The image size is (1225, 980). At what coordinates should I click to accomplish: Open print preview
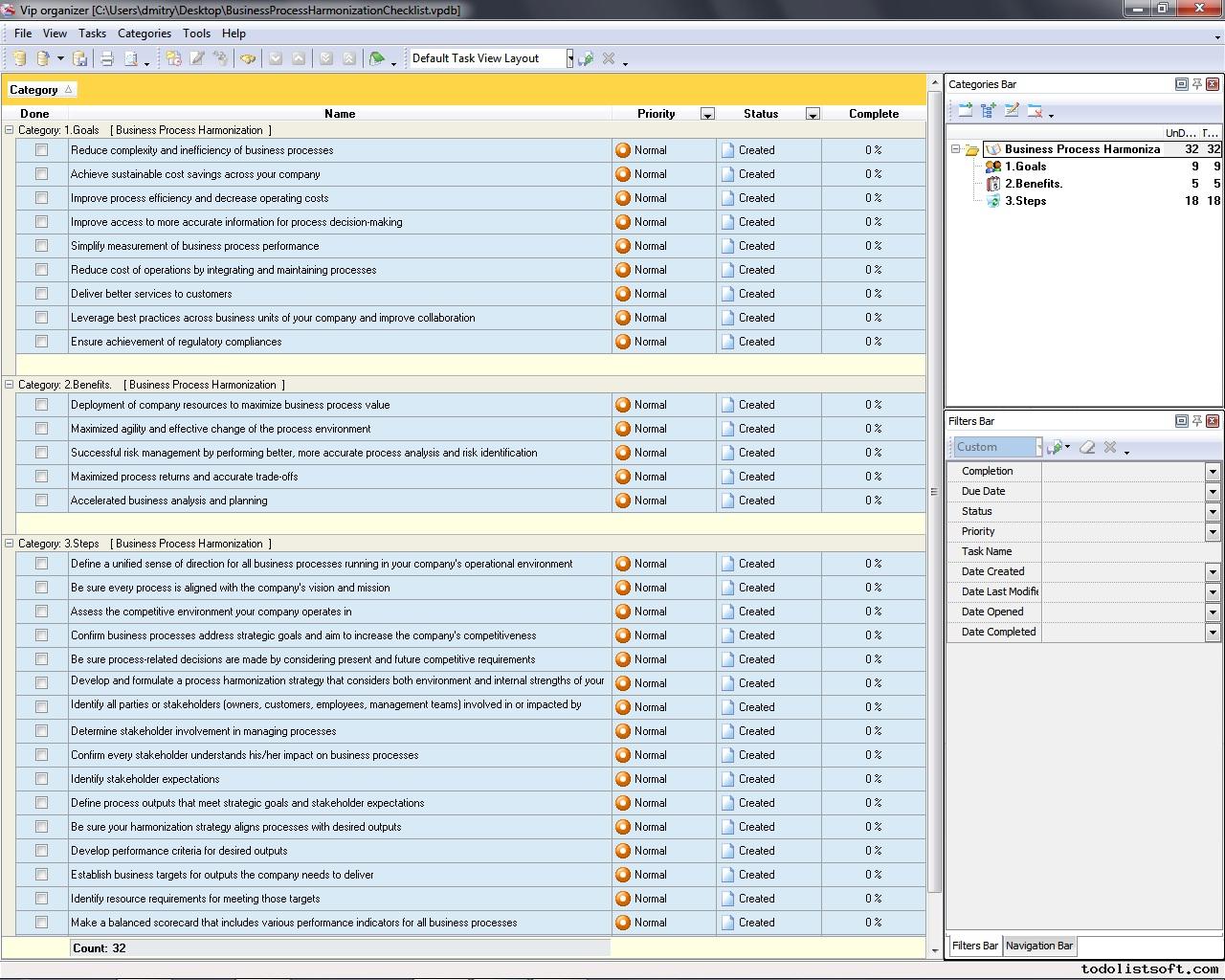coord(132,58)
